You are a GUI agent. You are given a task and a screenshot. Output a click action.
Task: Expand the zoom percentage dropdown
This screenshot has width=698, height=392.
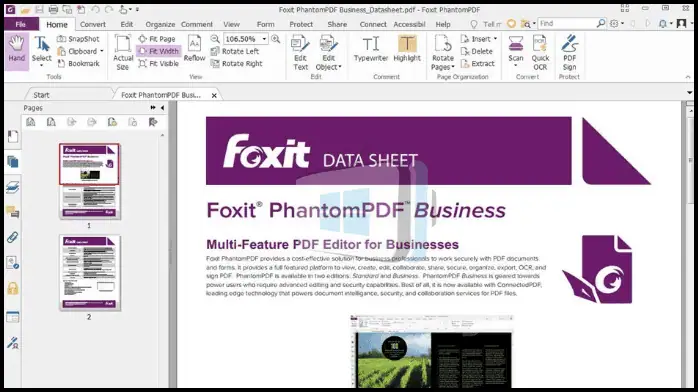click(264, 39)
